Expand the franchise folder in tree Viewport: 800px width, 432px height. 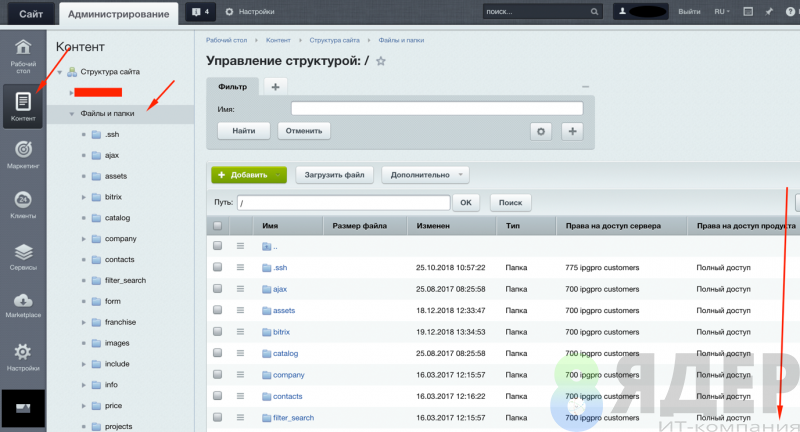[84, 322]
